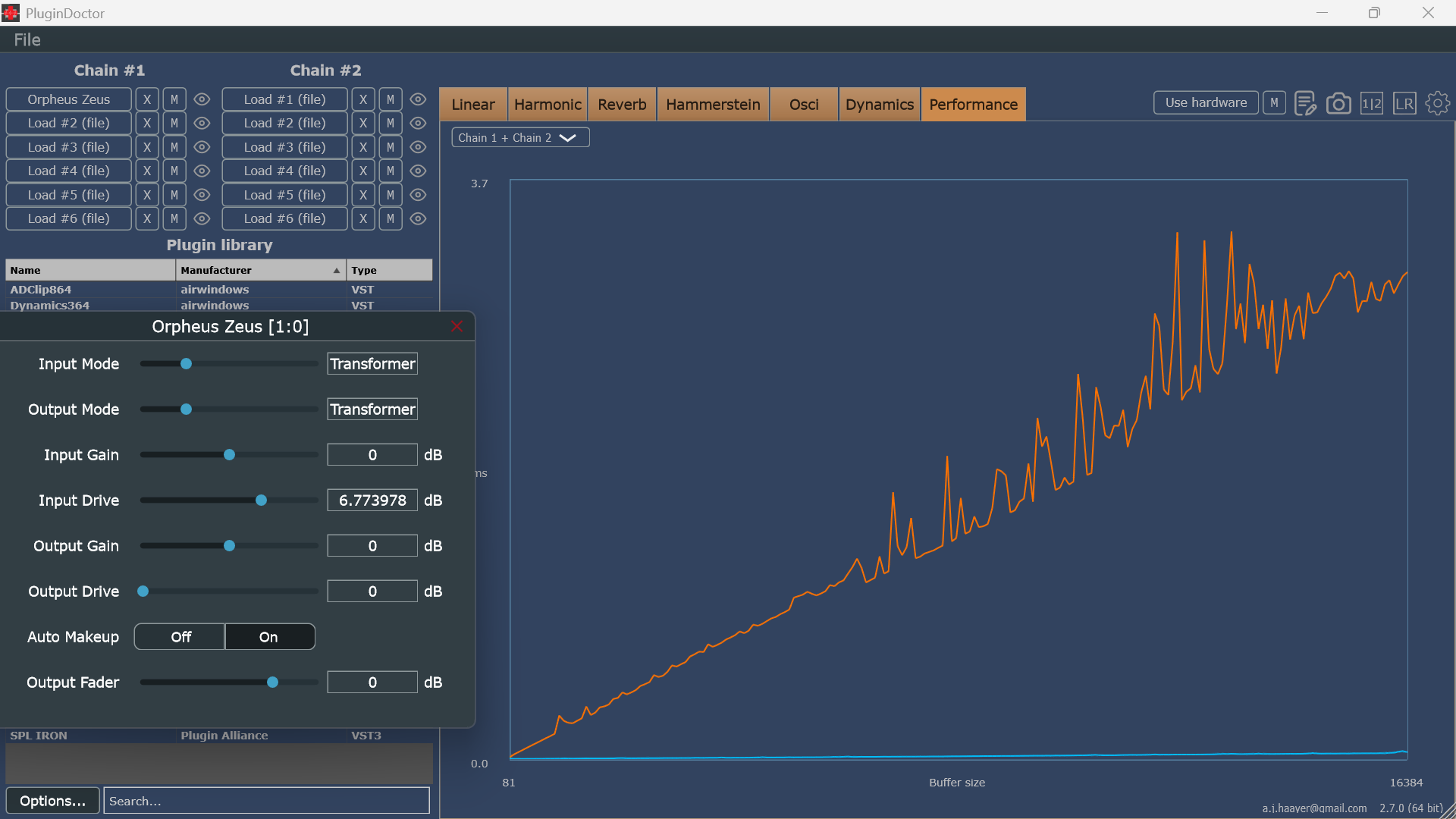Click the Output Drive slider handle
This screenshot has height=819, width=1456.
coord(143,591)
